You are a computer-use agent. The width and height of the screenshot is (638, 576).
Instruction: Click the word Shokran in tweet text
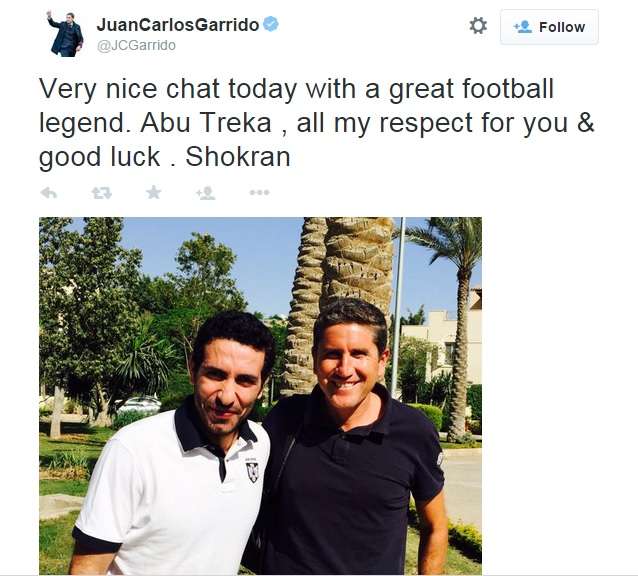pos(238,157)
